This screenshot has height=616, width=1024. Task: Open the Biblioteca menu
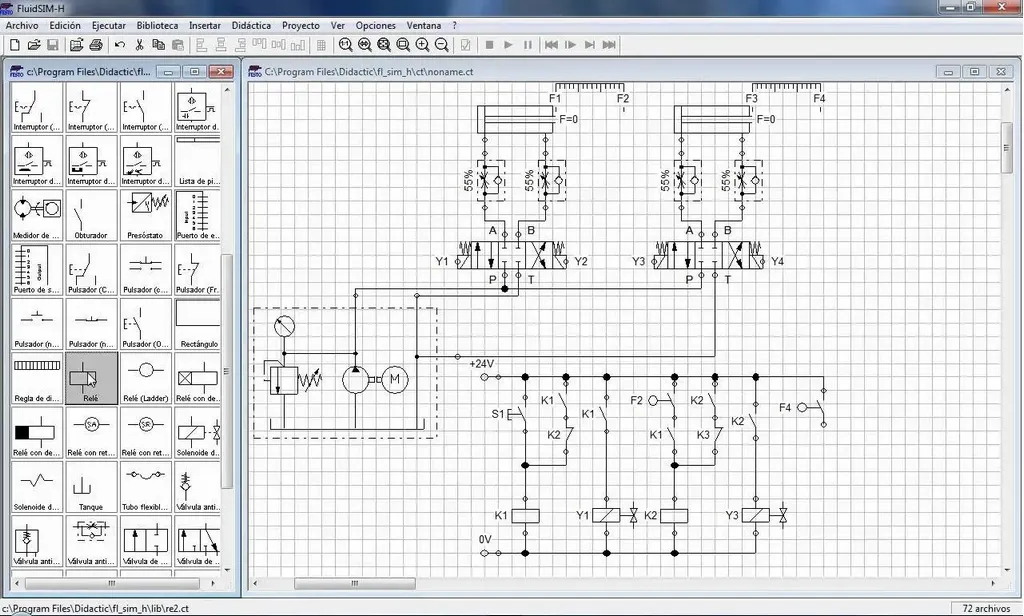(157, 25)
